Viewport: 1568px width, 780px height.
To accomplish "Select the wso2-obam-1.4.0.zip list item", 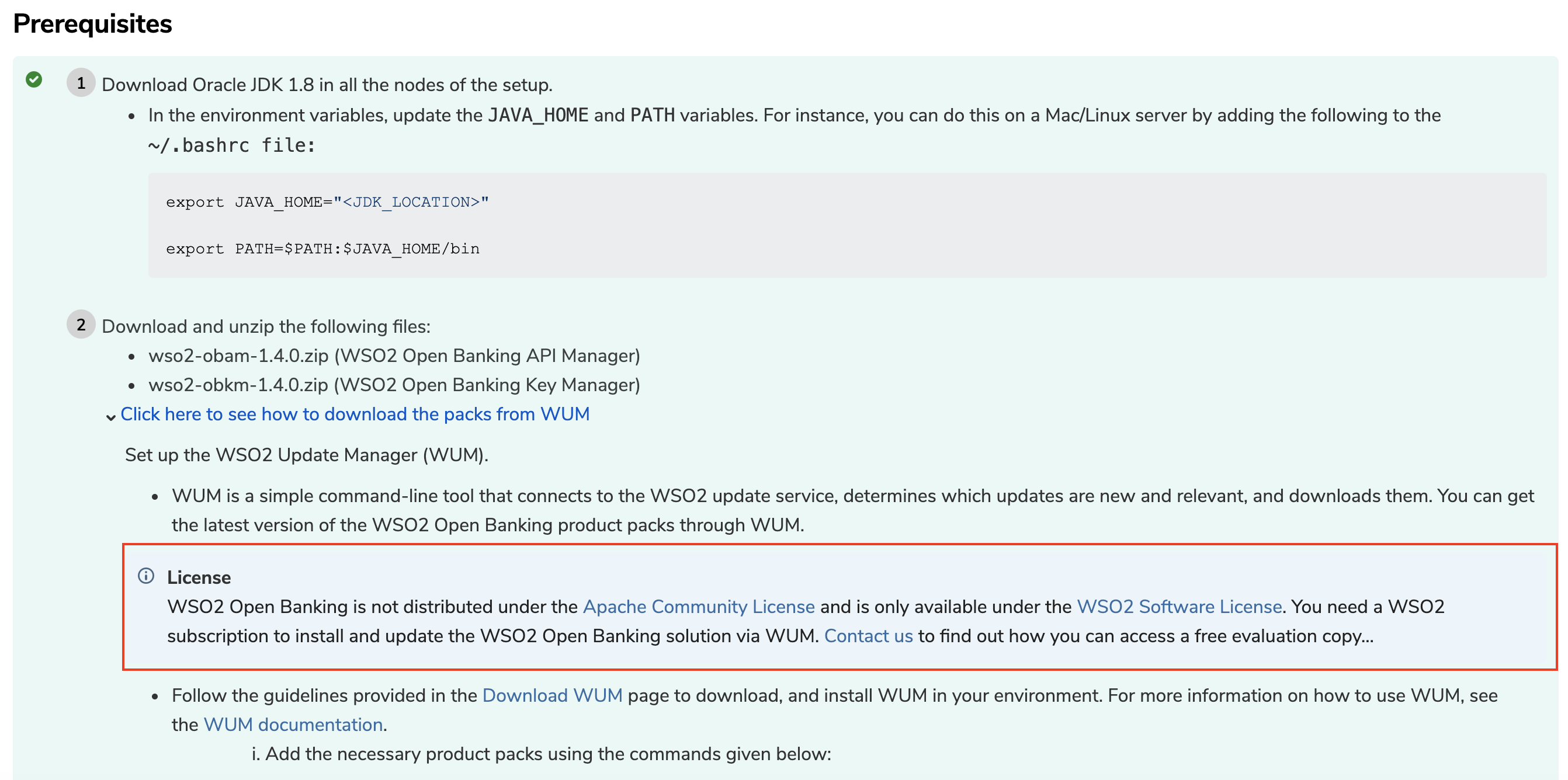I will coord(394,356).
